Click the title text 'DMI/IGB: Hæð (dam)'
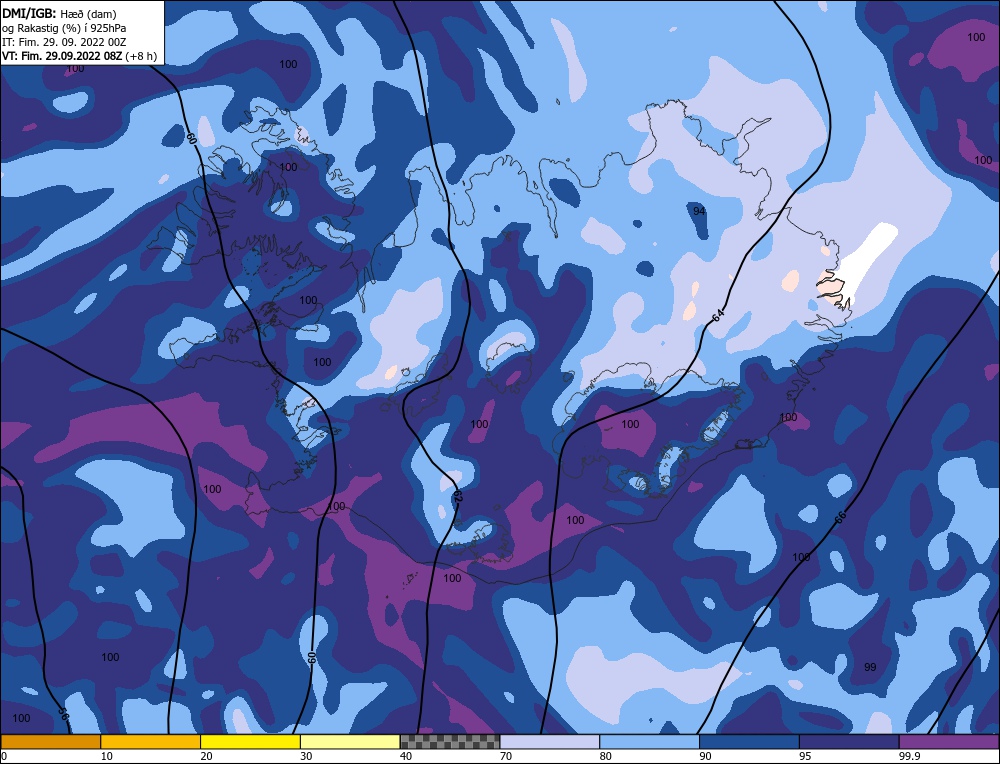1000x764 pixels. [59, 13]
